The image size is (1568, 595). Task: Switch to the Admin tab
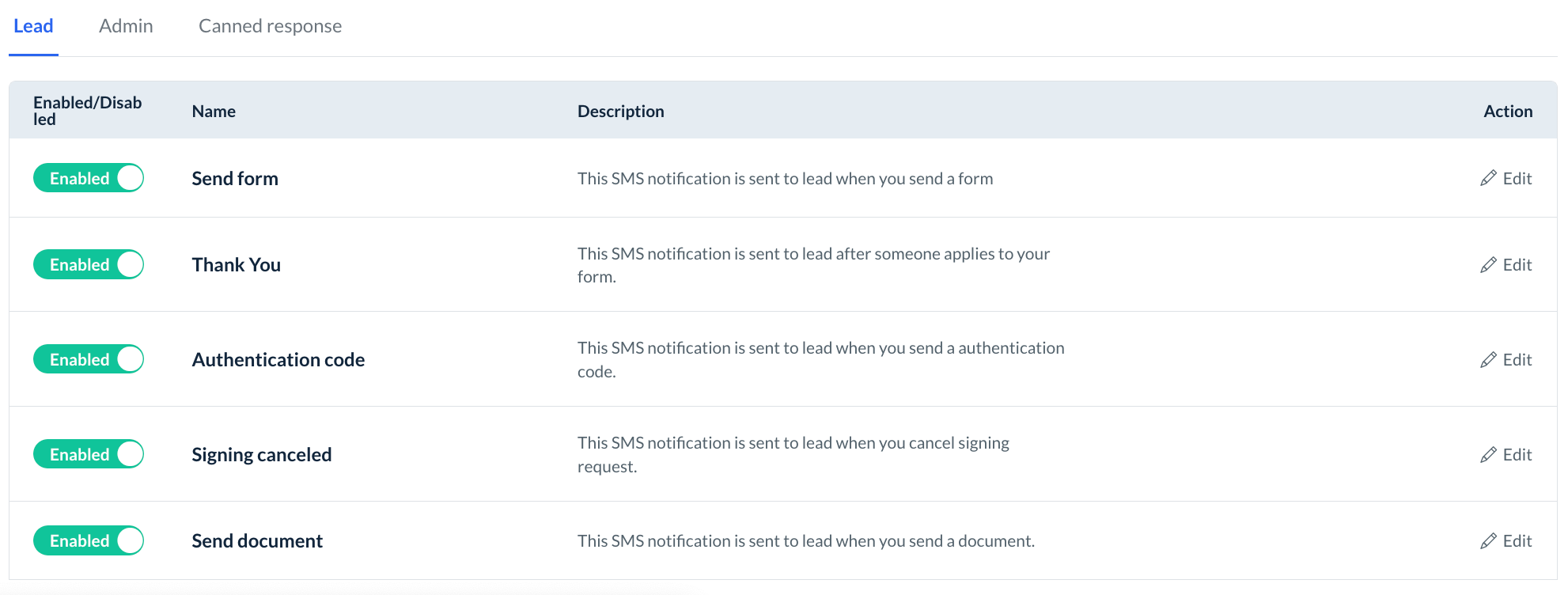pyautogui.click(x=126, y=26)
